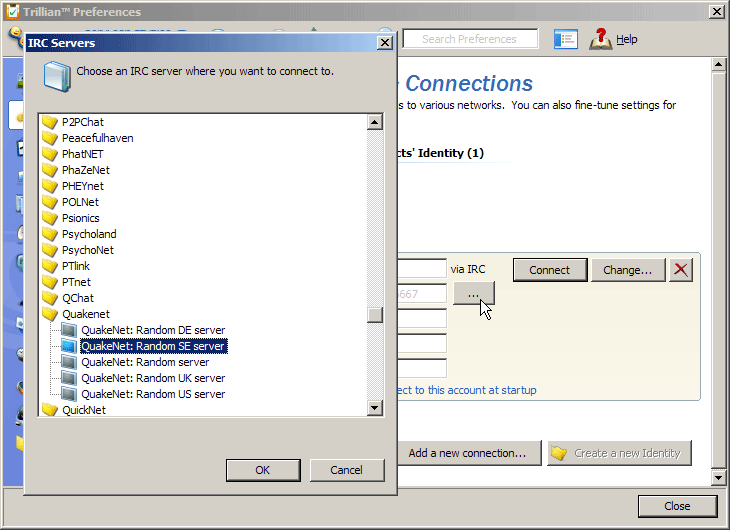Select PTnet network label
Image resolution: width=730 pixels, height=530 pixels.
click(x=76, y=282)
